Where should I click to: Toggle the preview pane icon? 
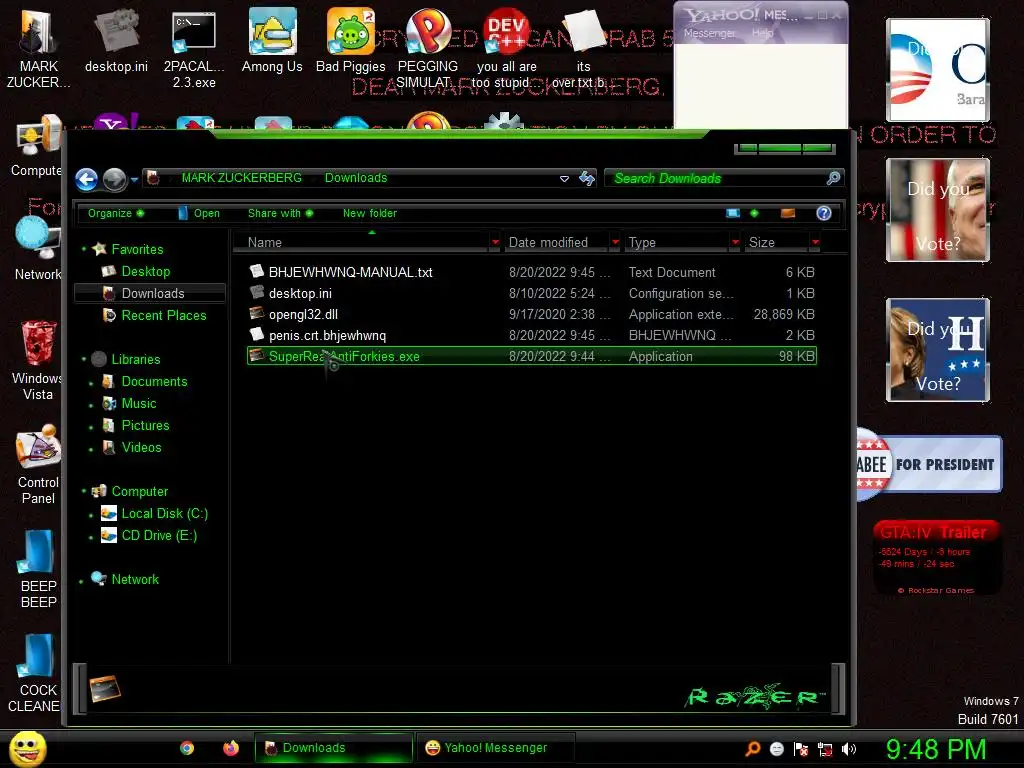tap(788, 214)
